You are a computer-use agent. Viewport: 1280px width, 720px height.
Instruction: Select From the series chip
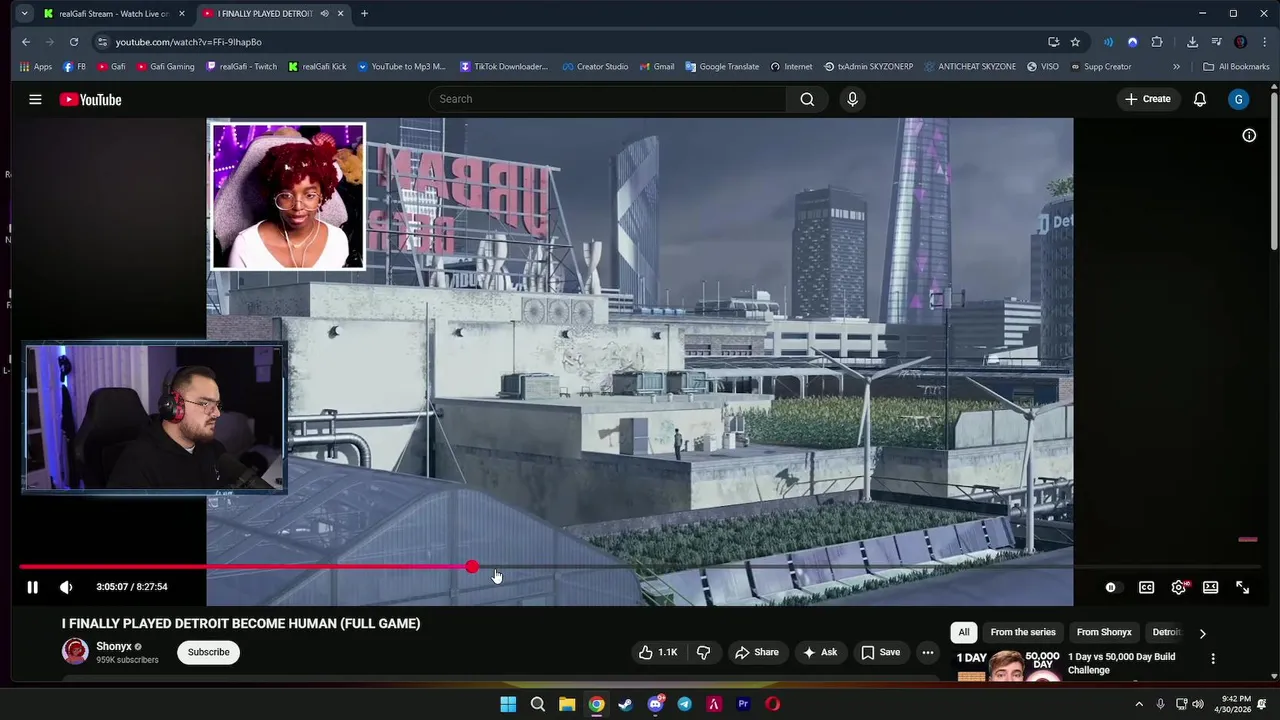(x=1023, y=632)
